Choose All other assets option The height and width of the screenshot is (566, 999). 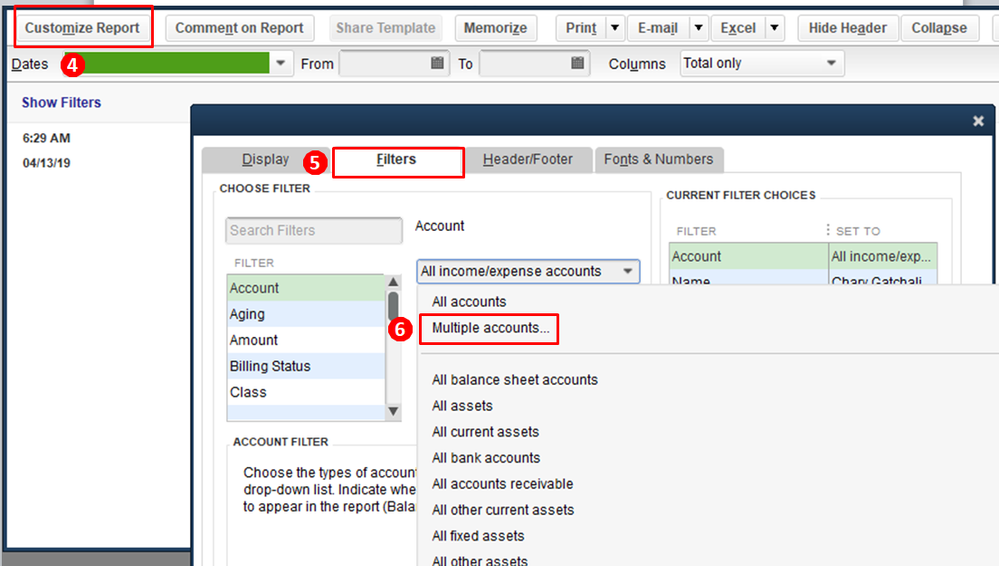(480, 561)
